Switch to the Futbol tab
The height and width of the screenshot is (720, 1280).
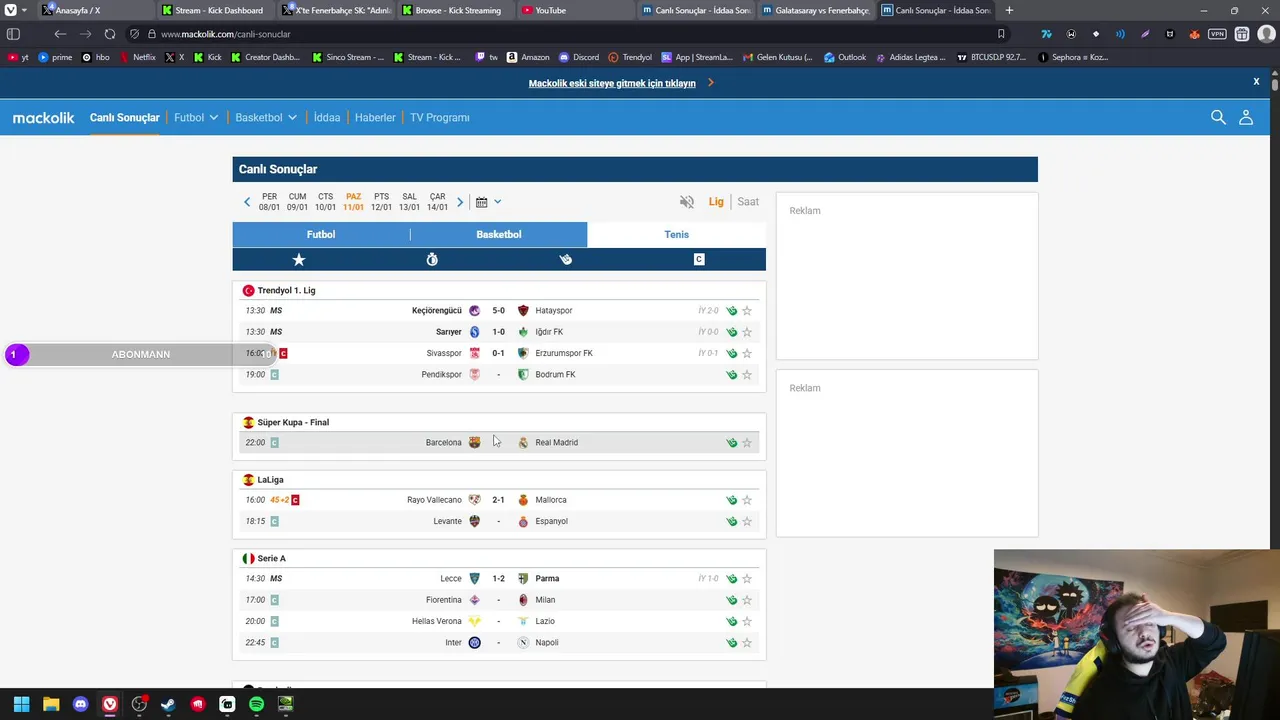tap(321, 234)
